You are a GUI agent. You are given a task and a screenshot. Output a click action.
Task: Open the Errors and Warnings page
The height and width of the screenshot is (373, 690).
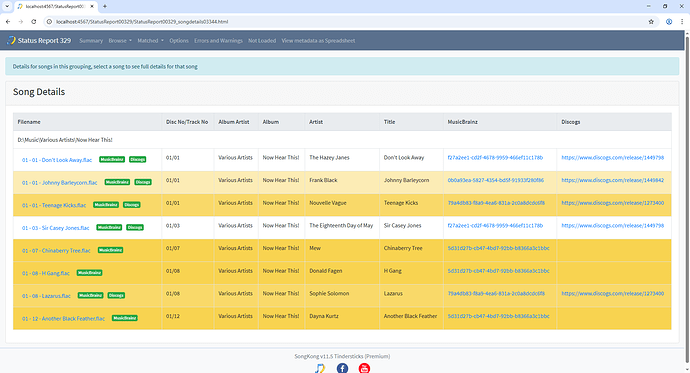(218, 40)
